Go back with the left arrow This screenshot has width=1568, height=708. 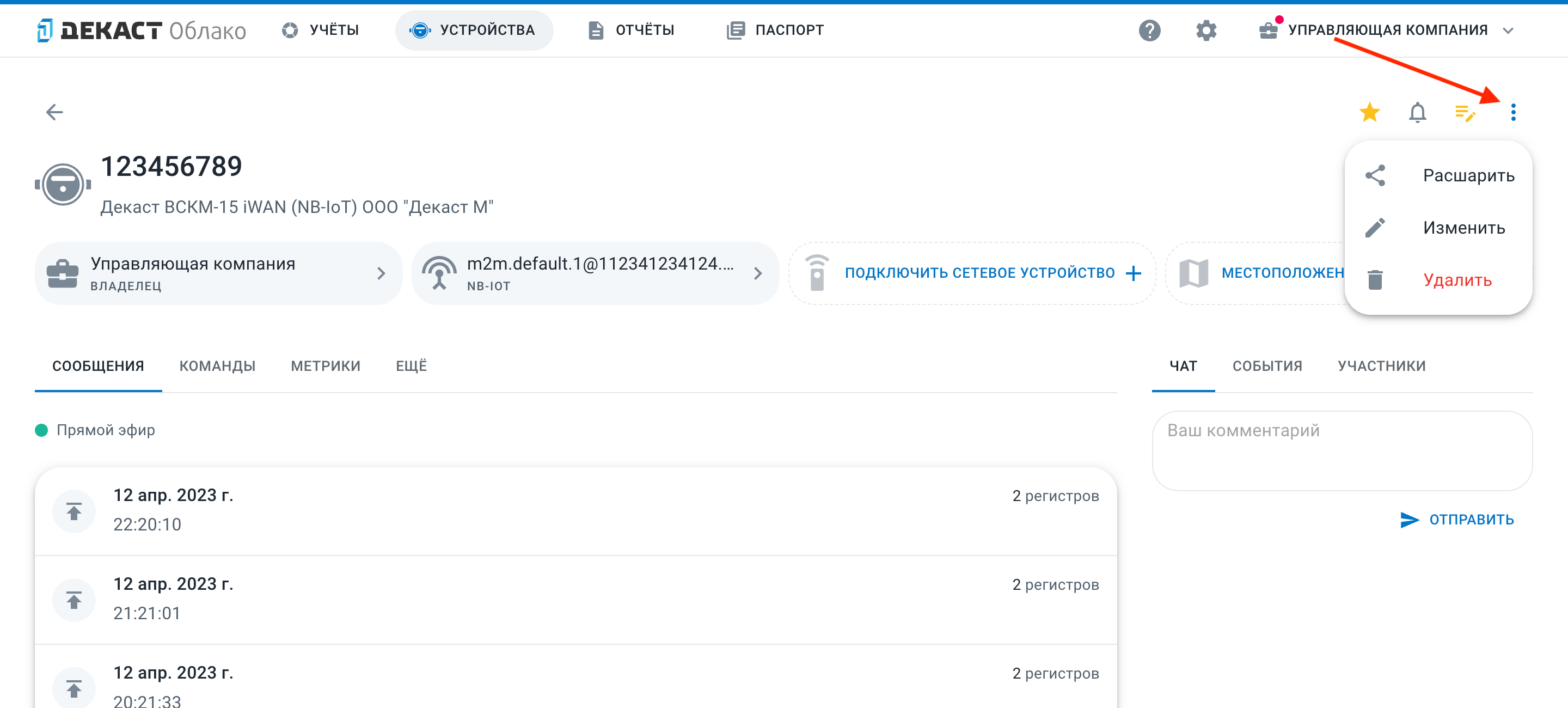[x=55, y=112]
